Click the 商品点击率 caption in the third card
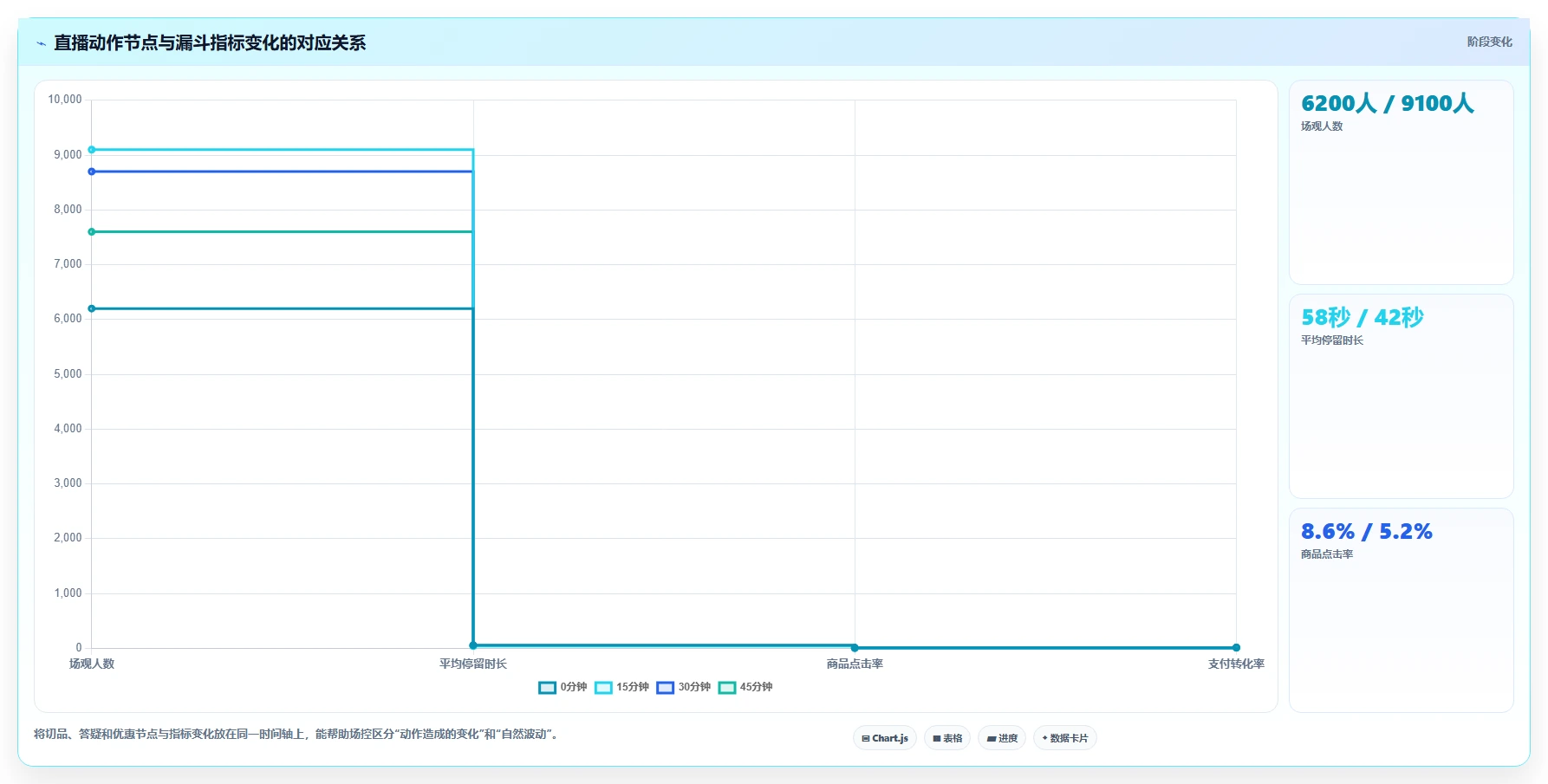 coord(1327,554)
